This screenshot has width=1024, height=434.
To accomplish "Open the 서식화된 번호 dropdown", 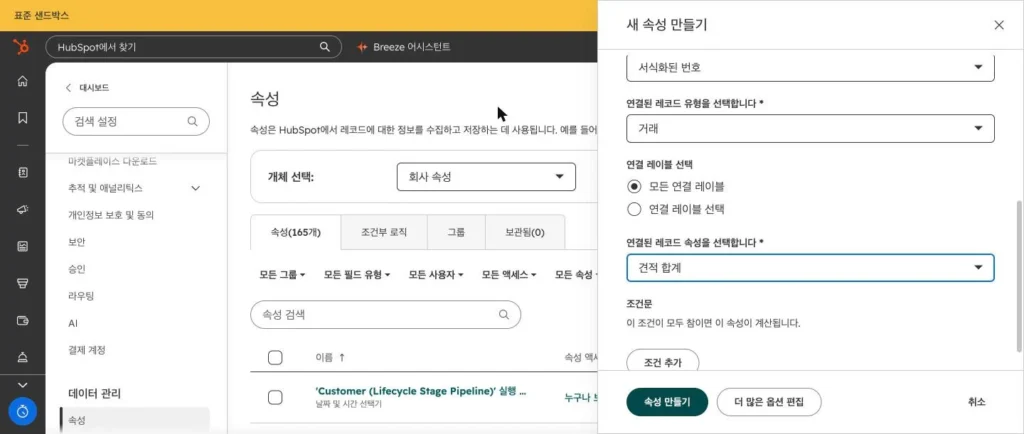I will click(x=810, y=67).
